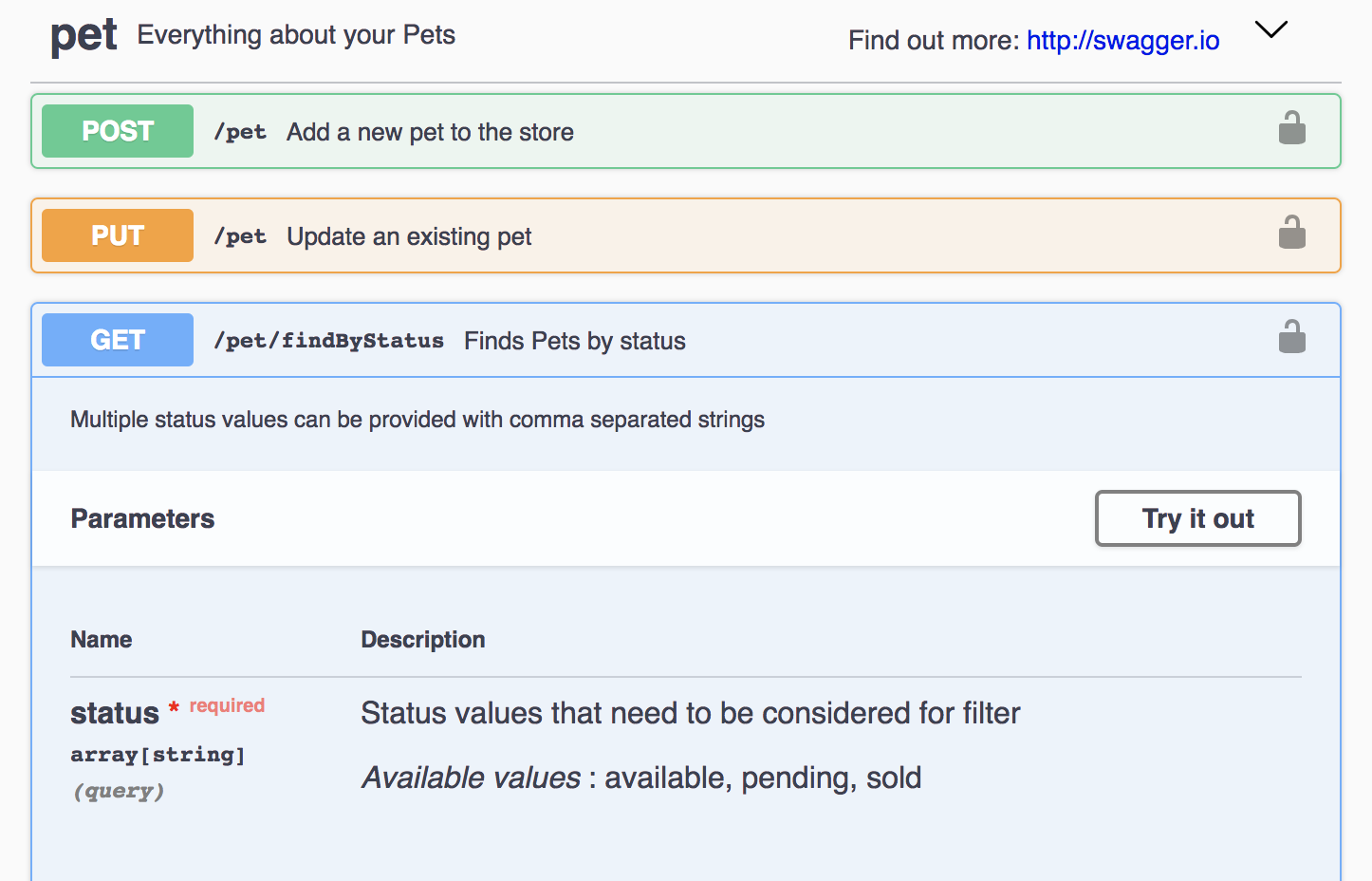The width and height of the screenshot is (1372, 881).
Task: Click the Parameters heading
Action: coord(143,518)
